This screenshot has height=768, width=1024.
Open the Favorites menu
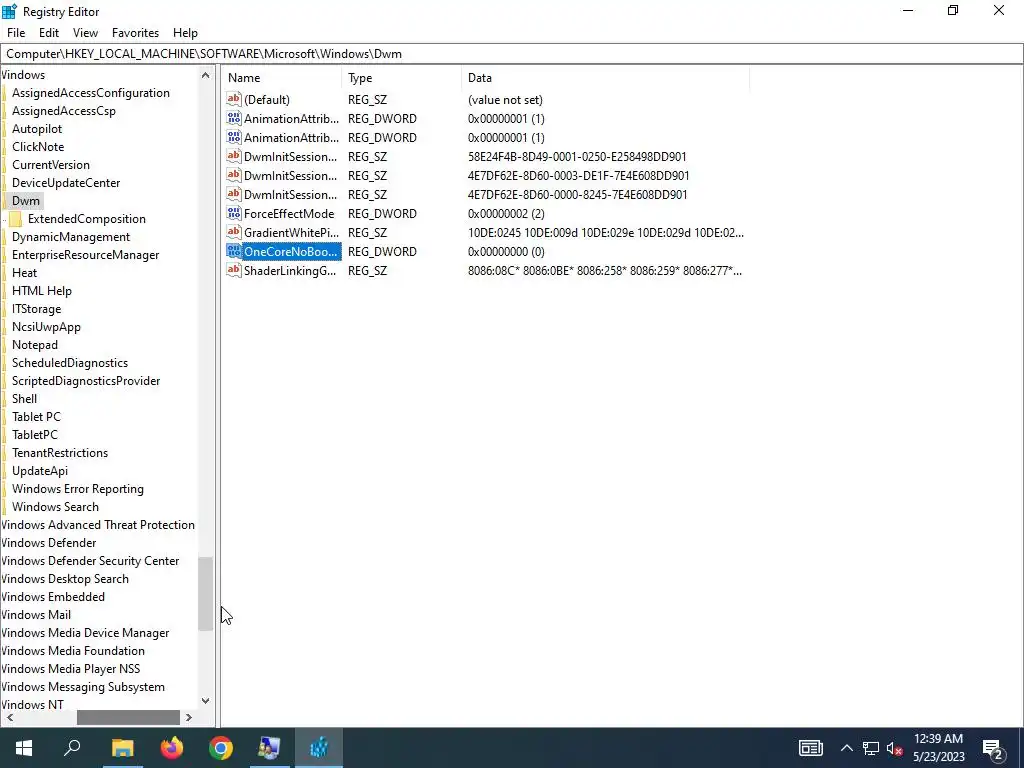point(135,33)
